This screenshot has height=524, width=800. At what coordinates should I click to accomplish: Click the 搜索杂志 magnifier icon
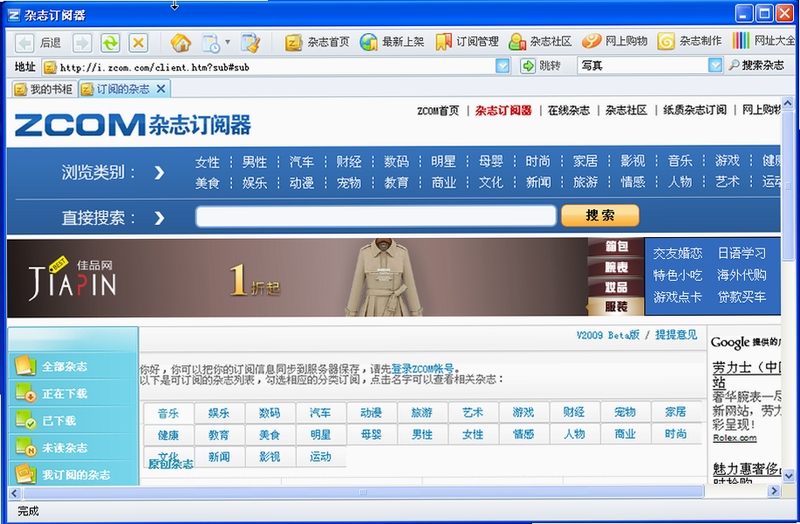(734, 65)
